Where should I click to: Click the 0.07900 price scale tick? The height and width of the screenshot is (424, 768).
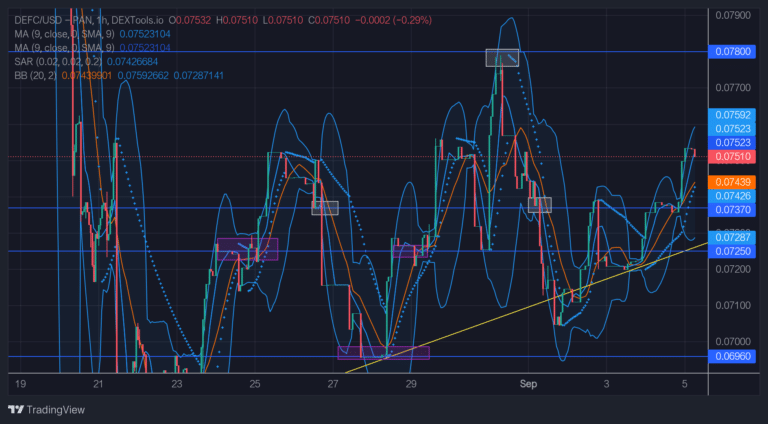coord(733,15)
